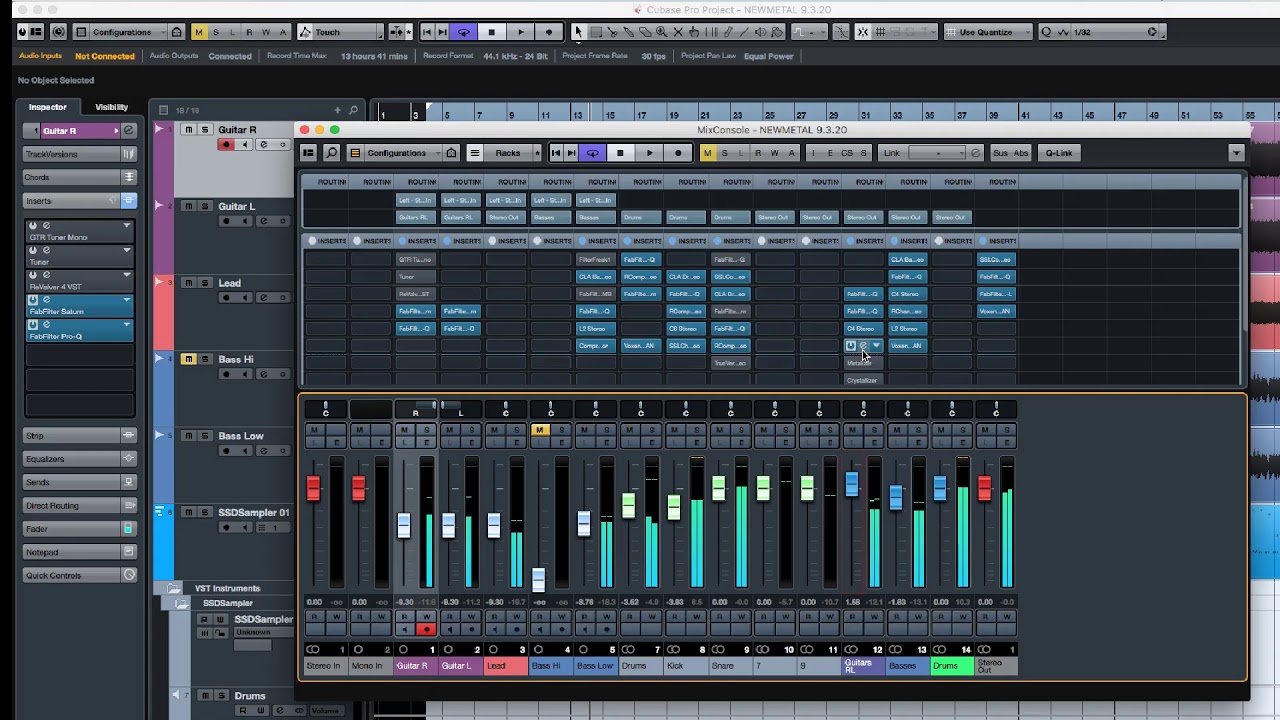Toggle FabFilter Pro-Q insert power in Inspector
The height and width of the screenshot is (720, 1280).
tap(33, 325)
